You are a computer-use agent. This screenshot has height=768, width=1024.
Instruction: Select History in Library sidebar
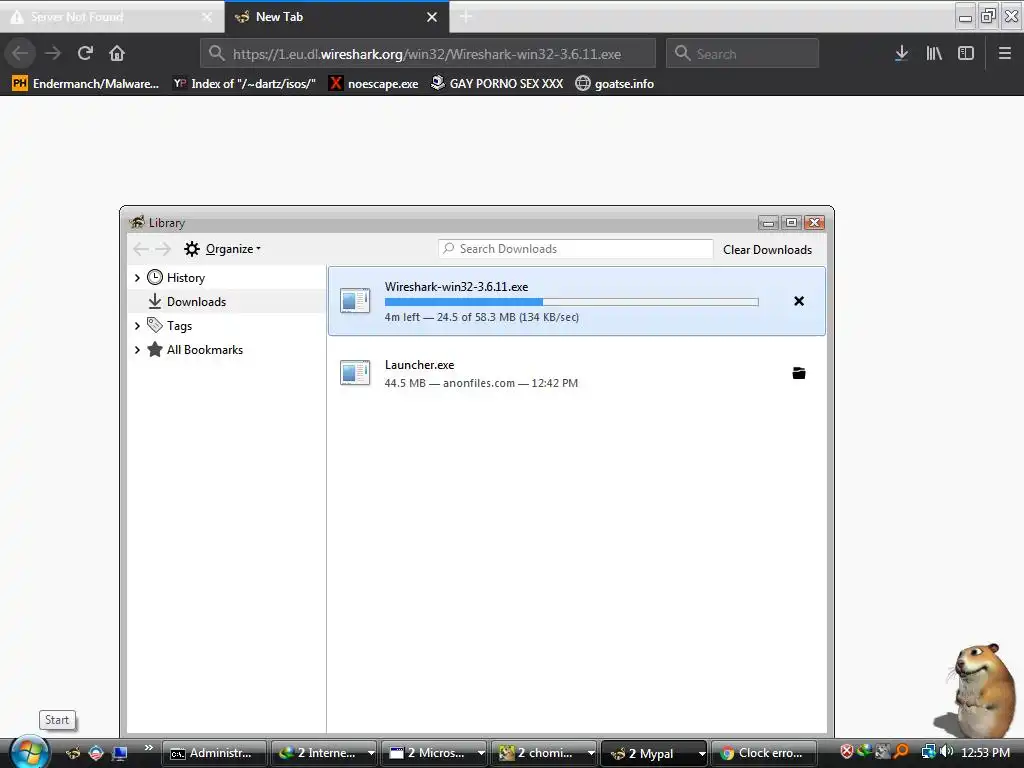click(185, 278)
